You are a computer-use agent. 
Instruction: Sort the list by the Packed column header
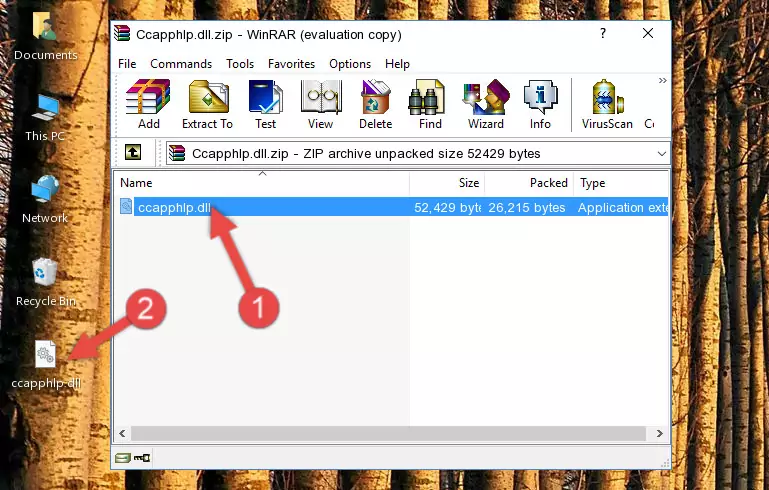pos(529,183)
